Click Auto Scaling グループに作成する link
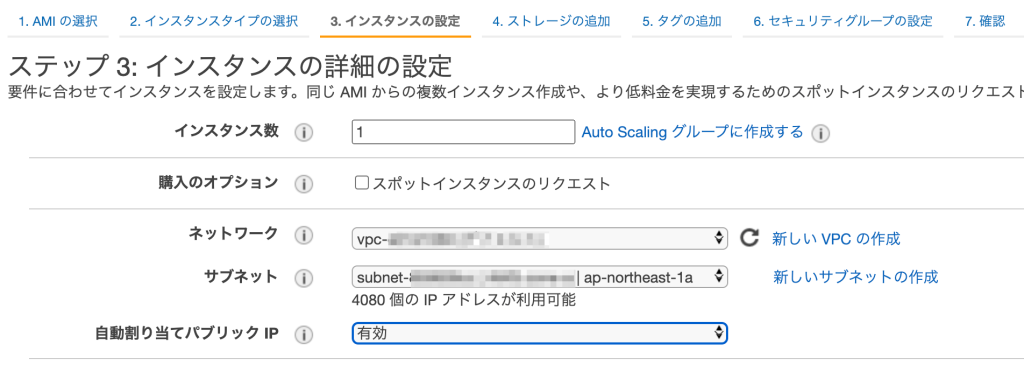The height and width of the screenshot is (365, 1024). (692, 133)
